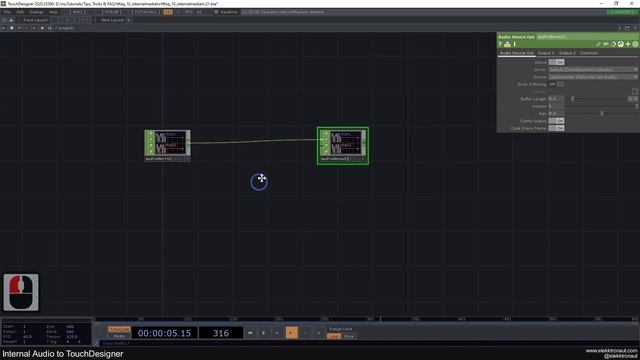Toggle the Cook Every Frame switch

(556, 128)
